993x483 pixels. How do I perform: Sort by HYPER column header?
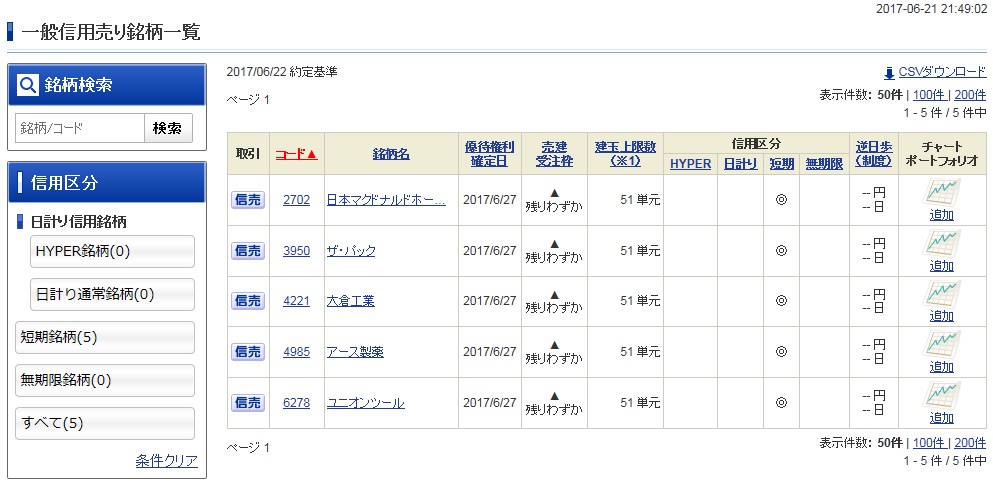690,163
